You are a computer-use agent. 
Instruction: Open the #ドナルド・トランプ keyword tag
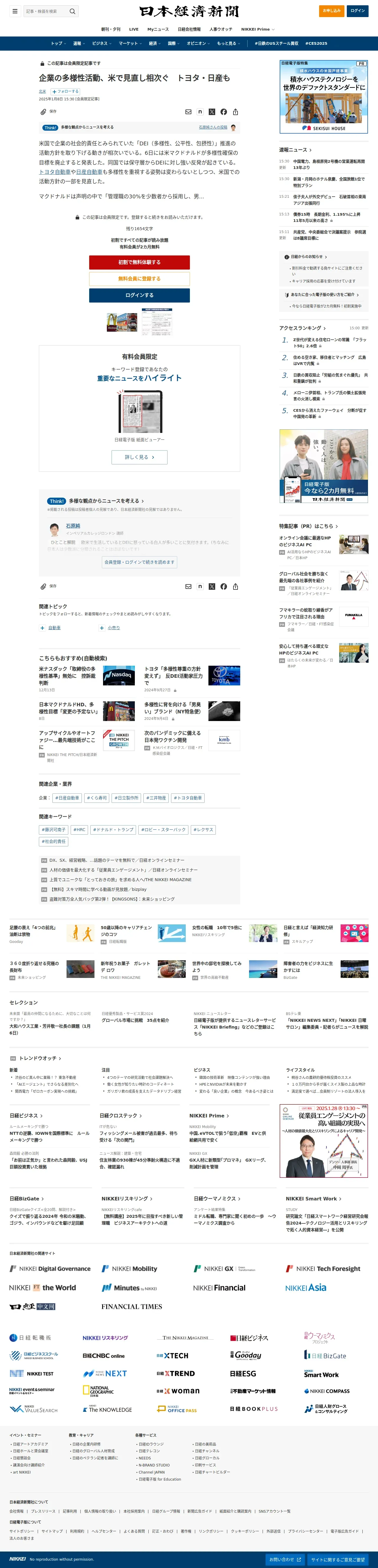pos(113,830)
